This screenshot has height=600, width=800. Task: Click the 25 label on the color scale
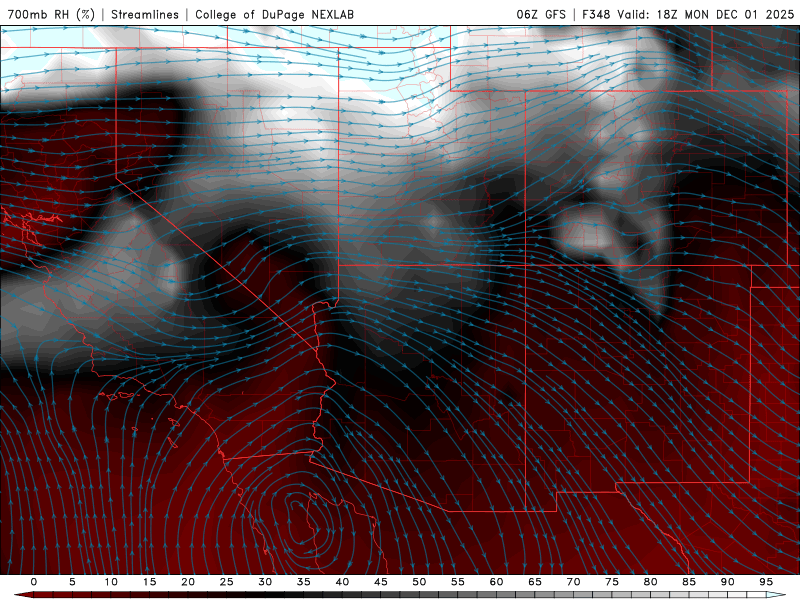tap(227, 582)
